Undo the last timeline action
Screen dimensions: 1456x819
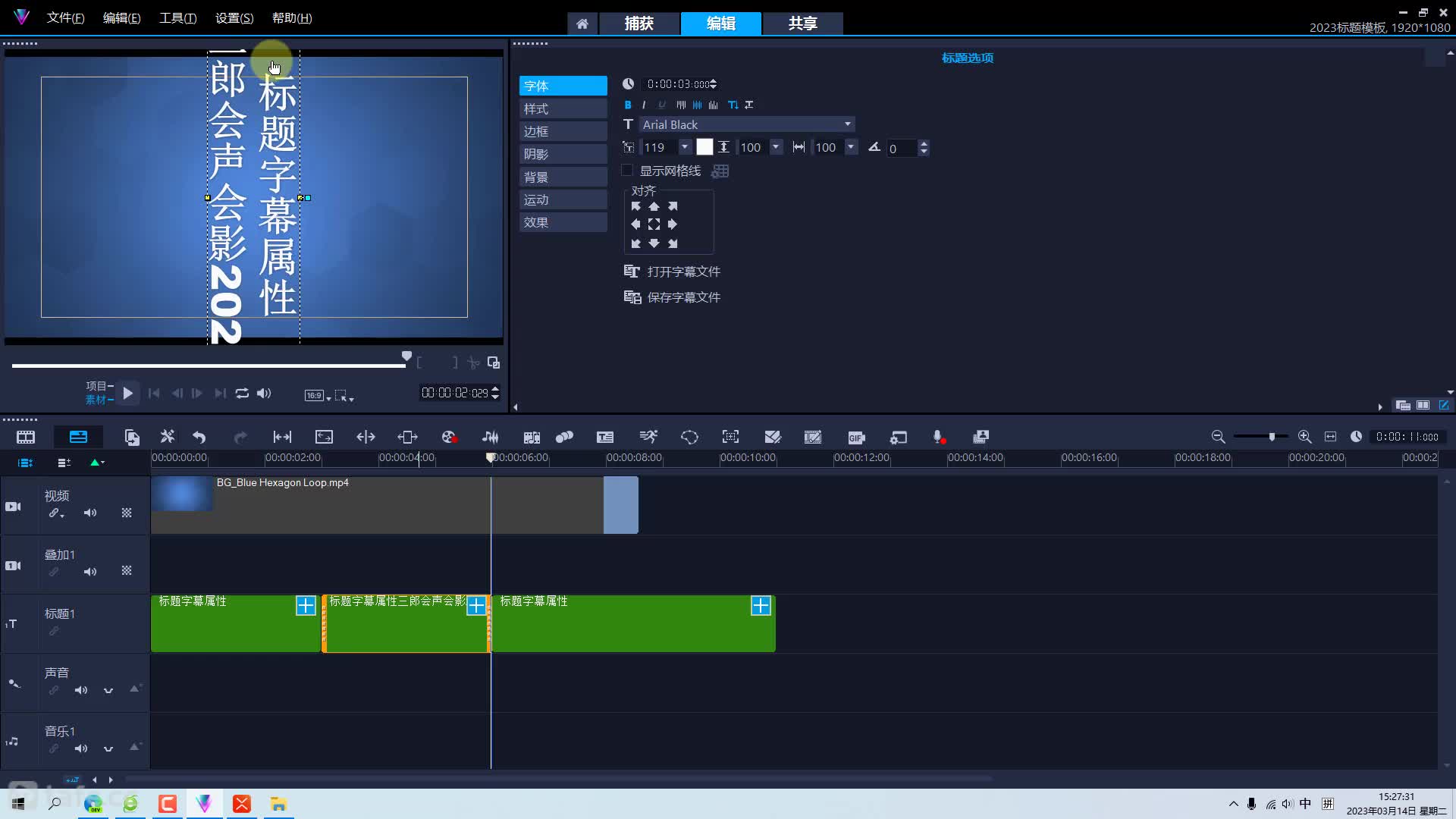click(199, 437)
